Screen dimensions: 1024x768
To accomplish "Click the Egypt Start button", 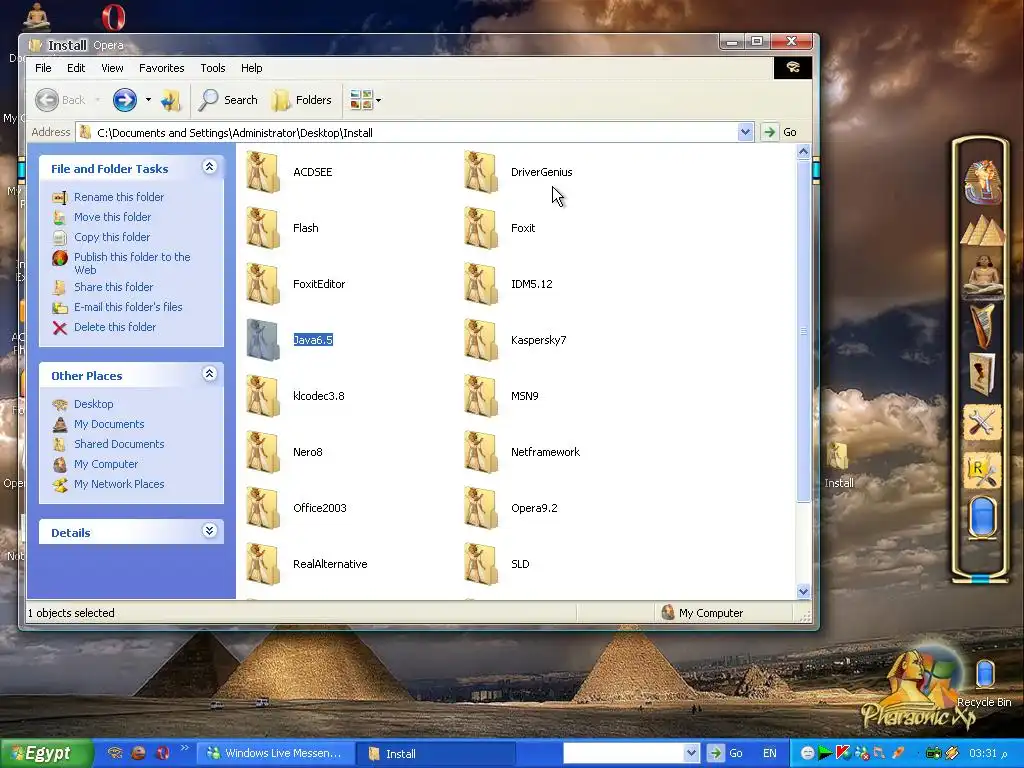I will (x=46, y=753).
